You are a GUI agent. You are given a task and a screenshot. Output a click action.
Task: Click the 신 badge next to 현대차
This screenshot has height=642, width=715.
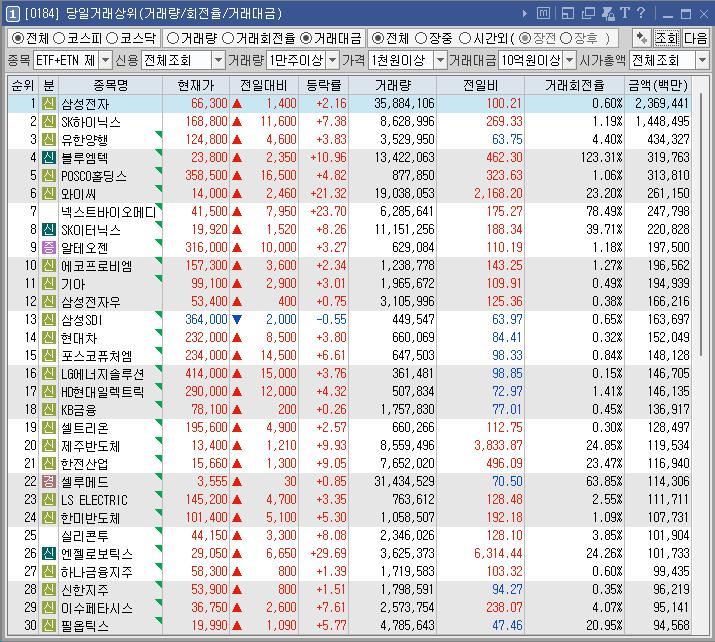coord(49,337)
